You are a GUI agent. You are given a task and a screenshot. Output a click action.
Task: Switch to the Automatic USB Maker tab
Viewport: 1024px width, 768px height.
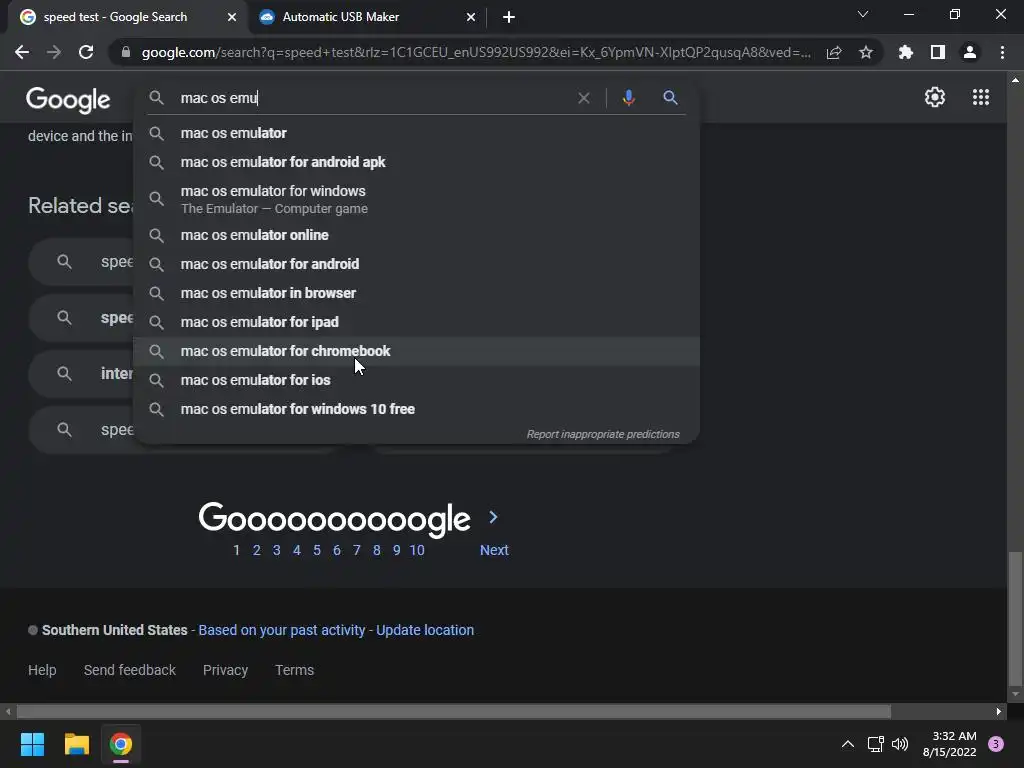click(367, 17)
